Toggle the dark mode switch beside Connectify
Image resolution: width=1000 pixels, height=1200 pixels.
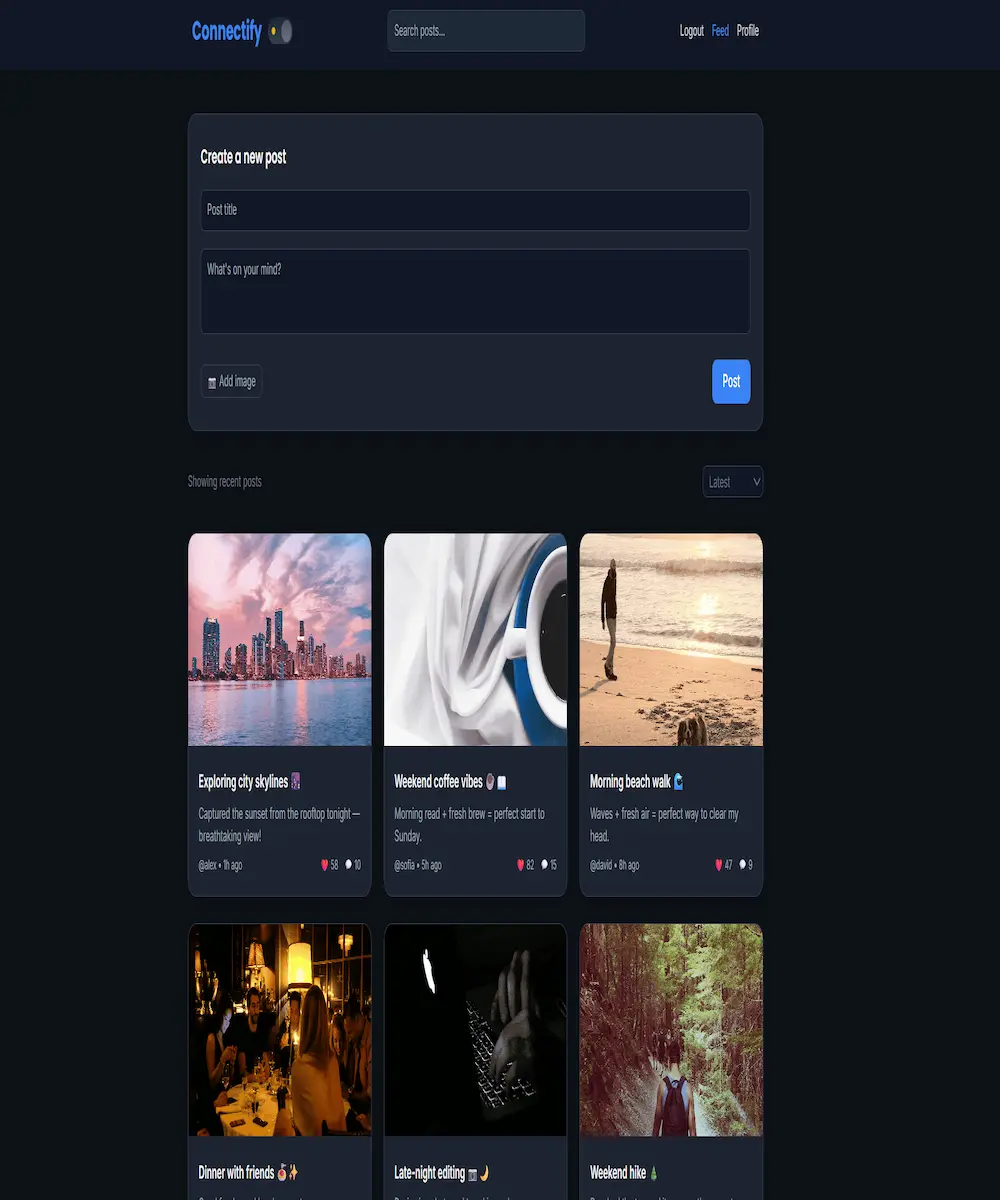click(280, 32)
